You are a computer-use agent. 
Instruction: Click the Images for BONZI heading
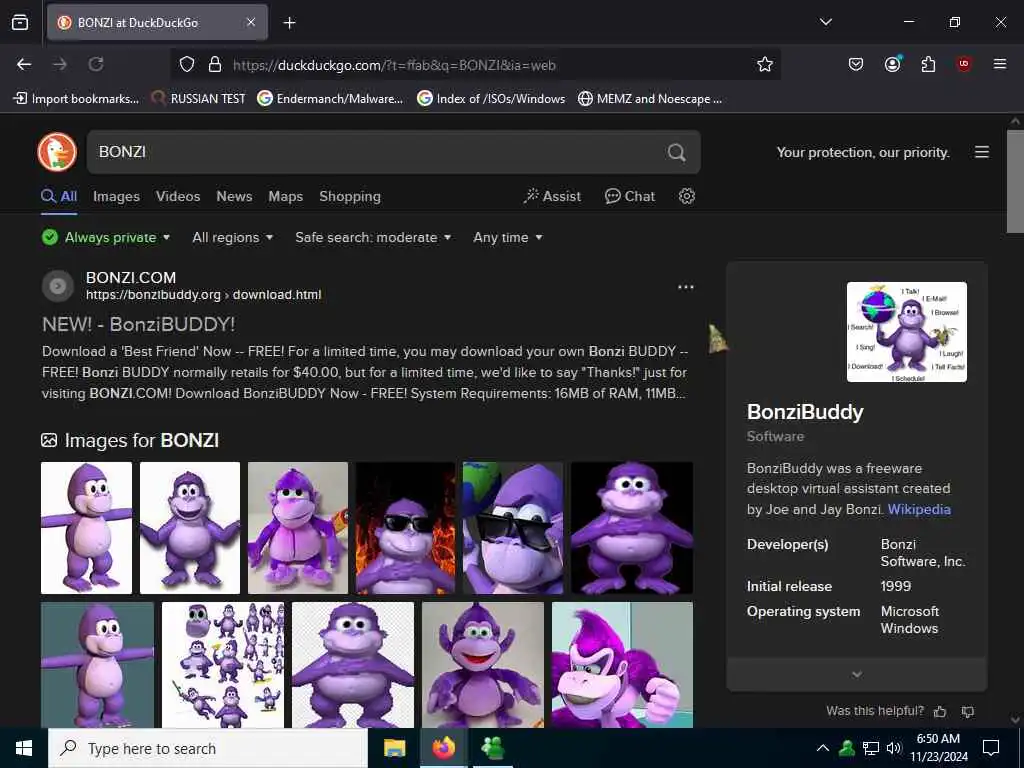[x=130, y=440]
